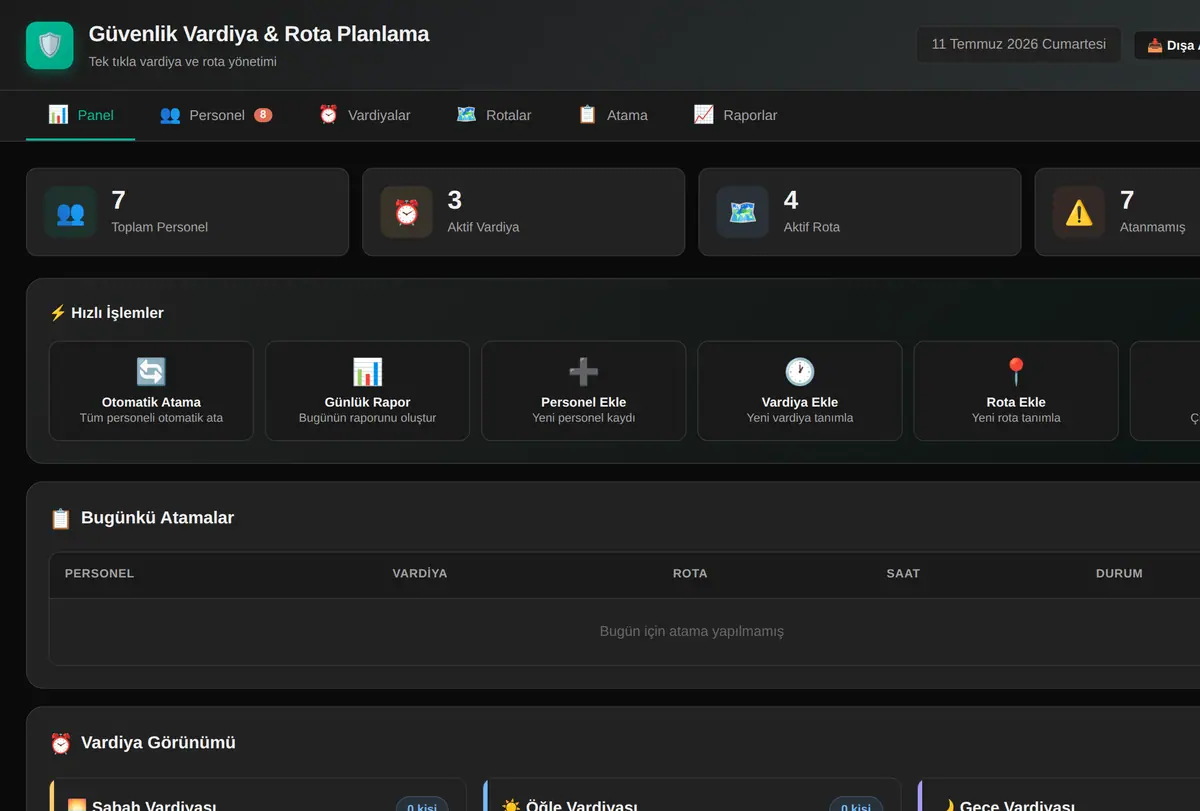1200x811 pixels.
Task: Open the Vardiyalar tab
Action: (x=364, y=115)
